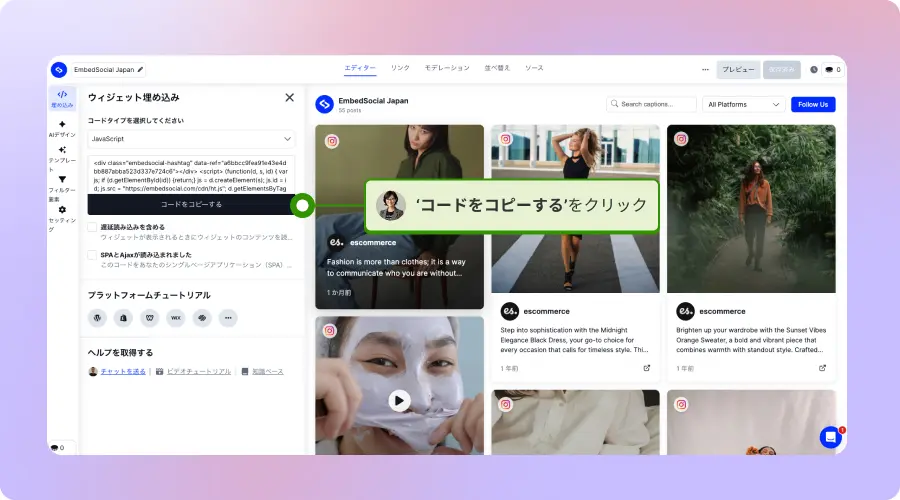The image size is (900, 500).
Task: Click the '55 posts' count text
Action: pyautogui.click(x=350, y=110)
